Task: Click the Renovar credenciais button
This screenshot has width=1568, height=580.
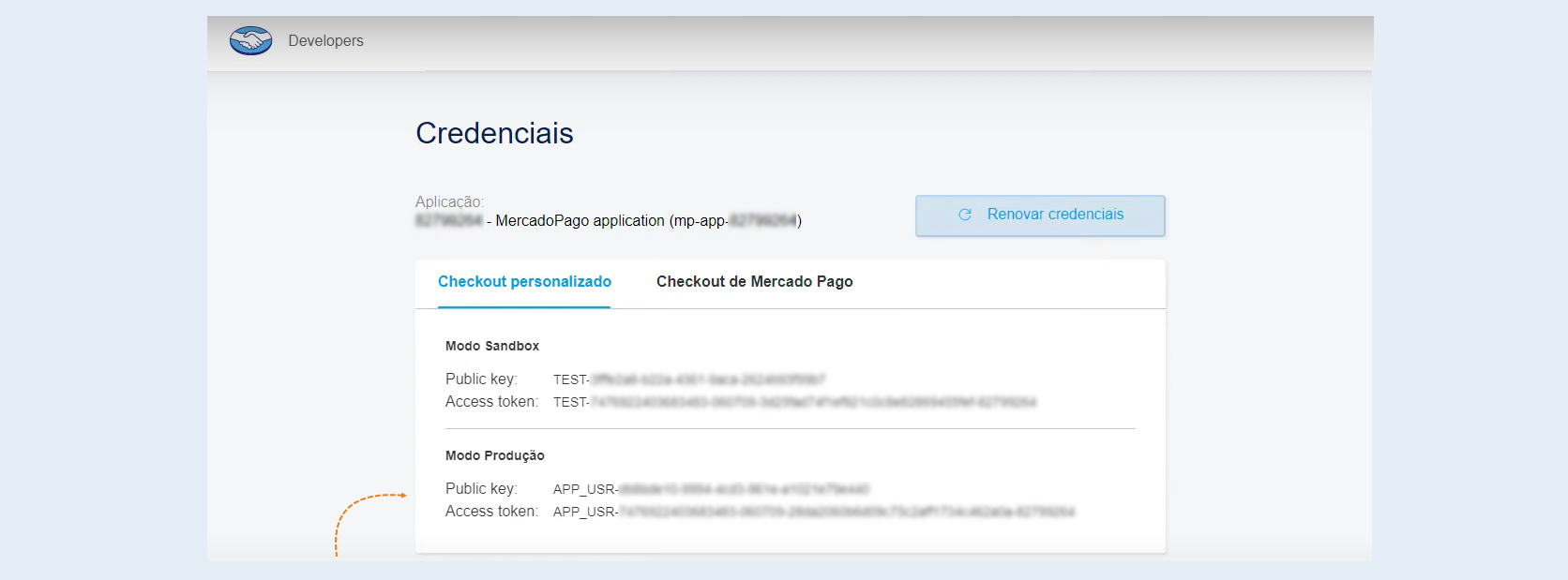Action: (1040, 216)
